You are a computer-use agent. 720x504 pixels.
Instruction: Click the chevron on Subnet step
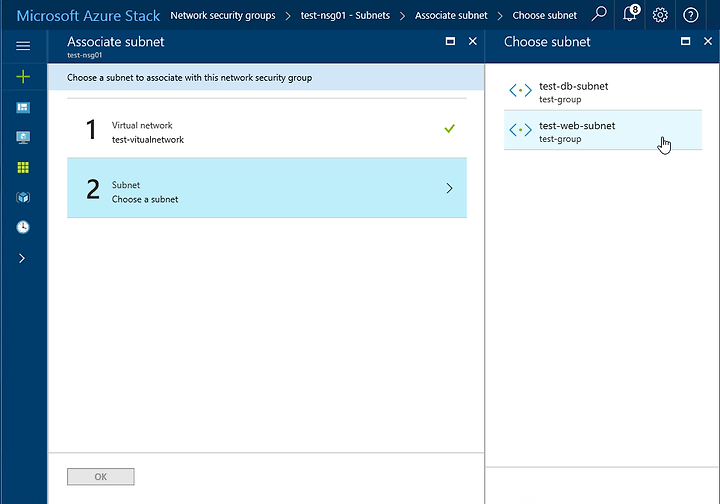tap(449, 188)
